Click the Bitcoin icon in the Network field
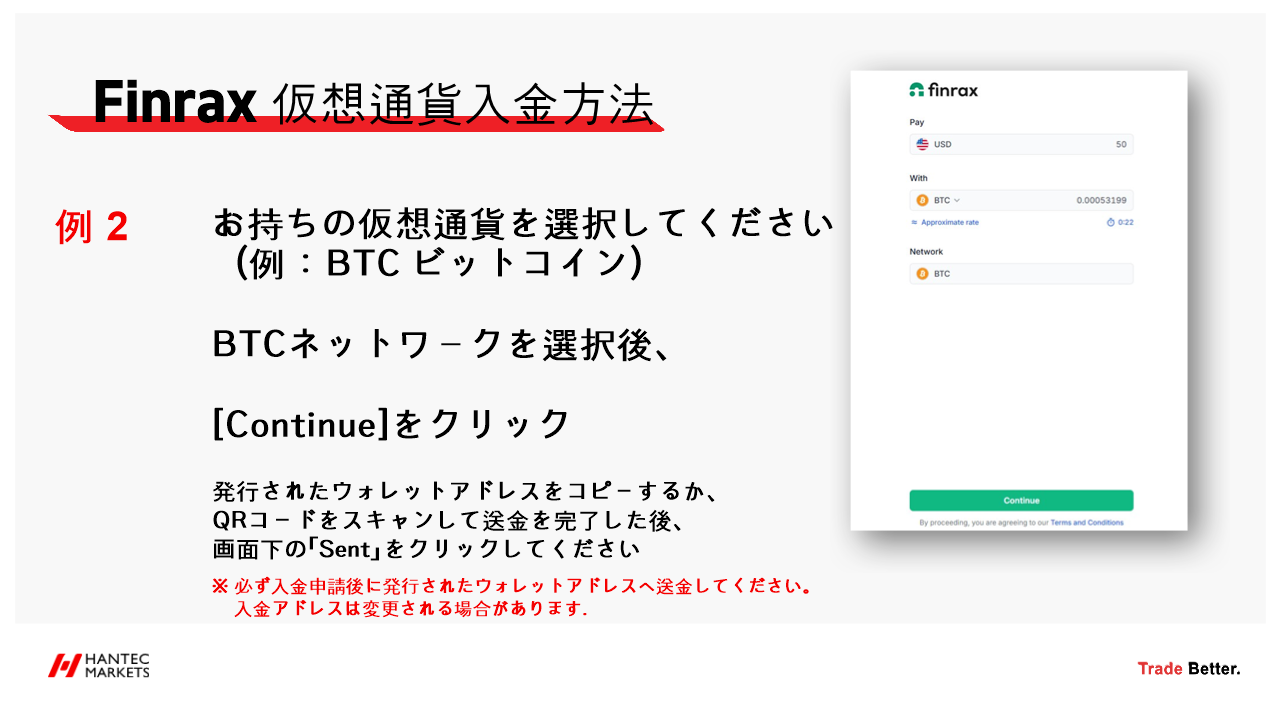The width and height of the screenshot is (1280, 720). point(922,273)
